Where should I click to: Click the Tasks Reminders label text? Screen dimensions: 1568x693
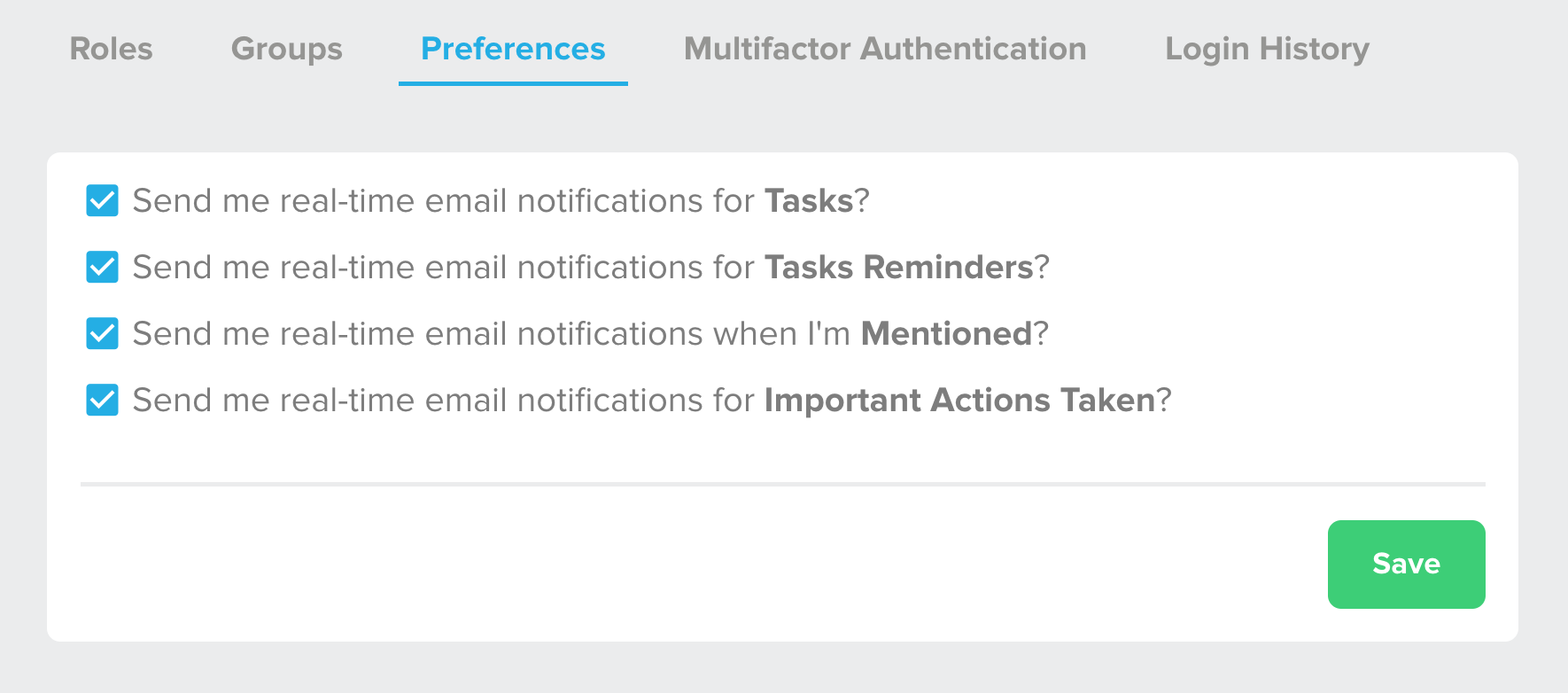tap(897, 268)
